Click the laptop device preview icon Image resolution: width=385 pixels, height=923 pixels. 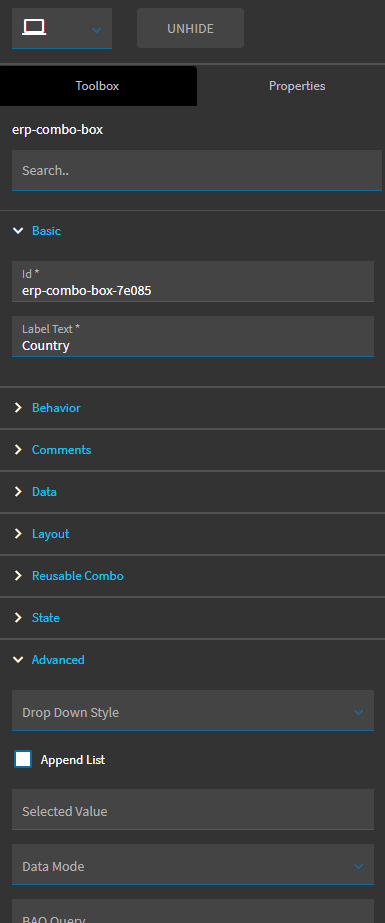tap(34, 27)
